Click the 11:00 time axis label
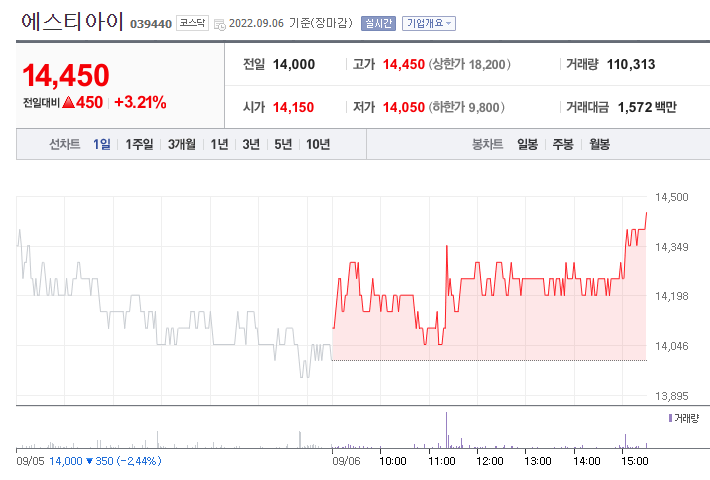 [x=441, y=461]
